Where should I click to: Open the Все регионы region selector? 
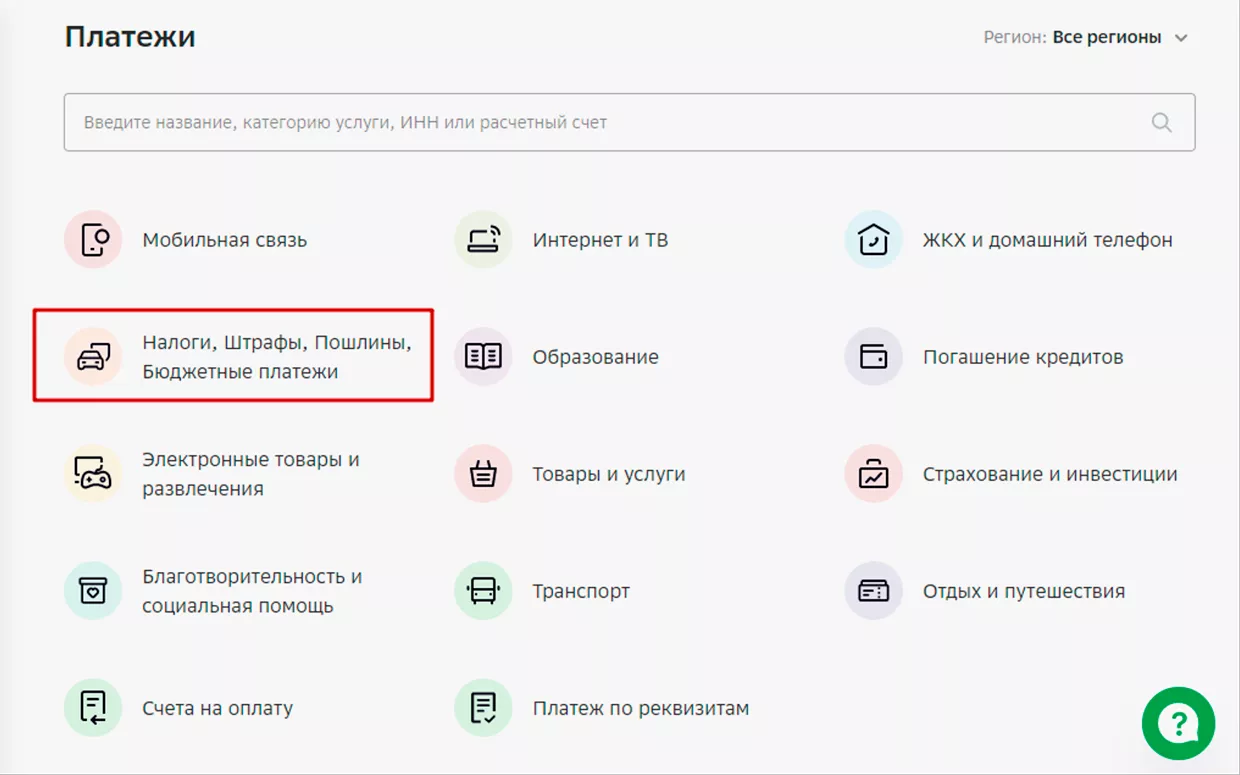[1106, 38]
